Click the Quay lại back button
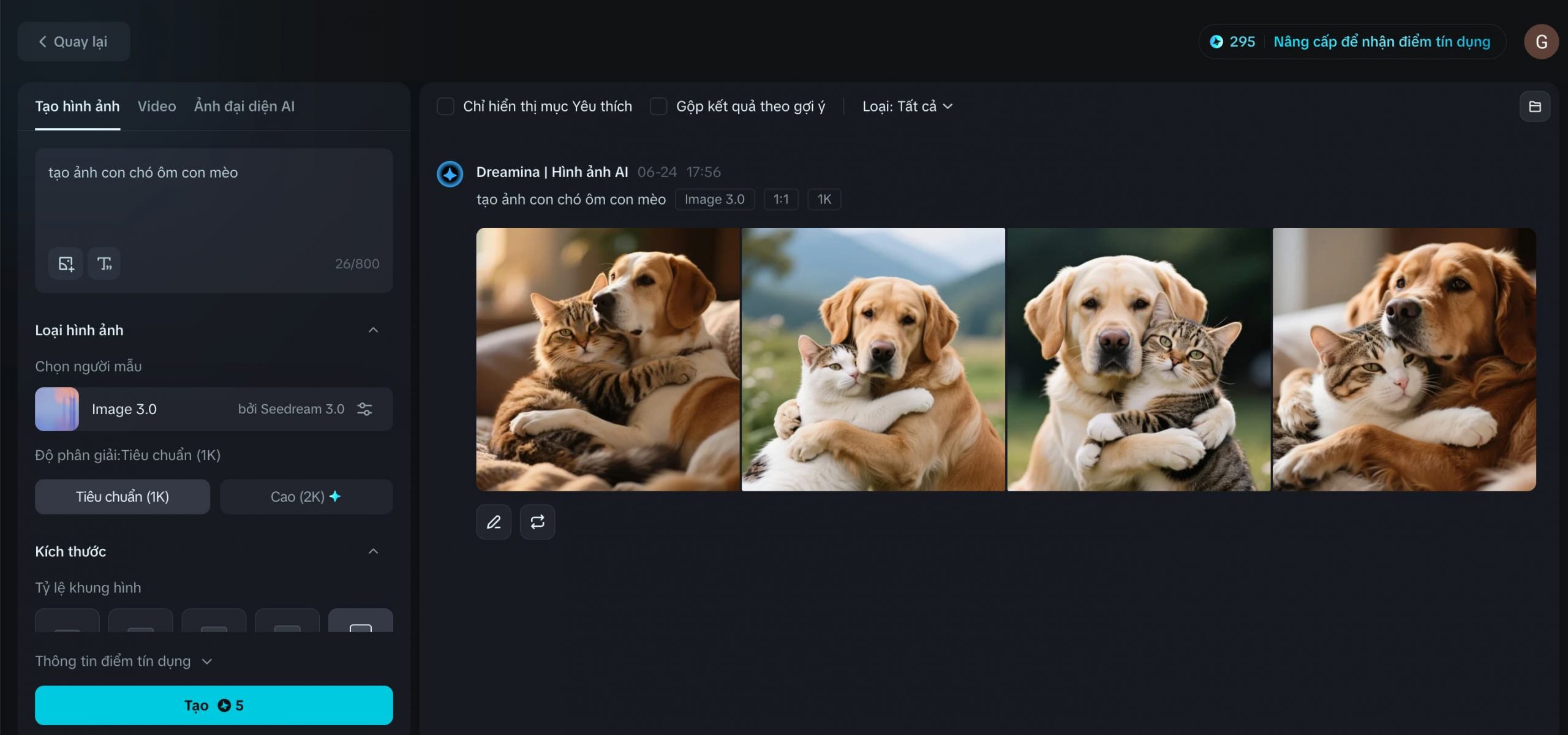The image size is (1568, 735). [x=73, y=42]
